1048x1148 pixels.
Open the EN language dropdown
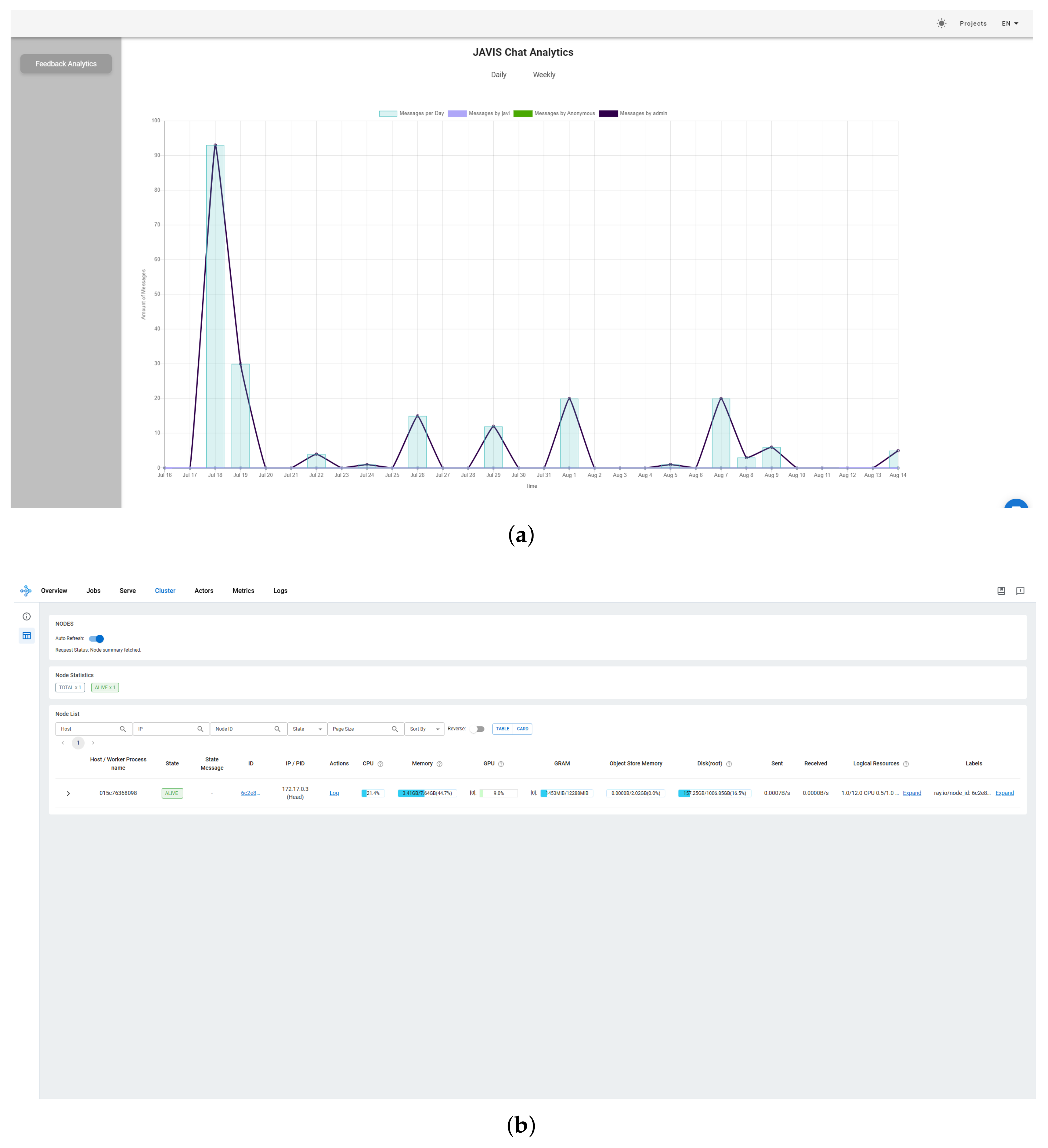point(1010,23)
